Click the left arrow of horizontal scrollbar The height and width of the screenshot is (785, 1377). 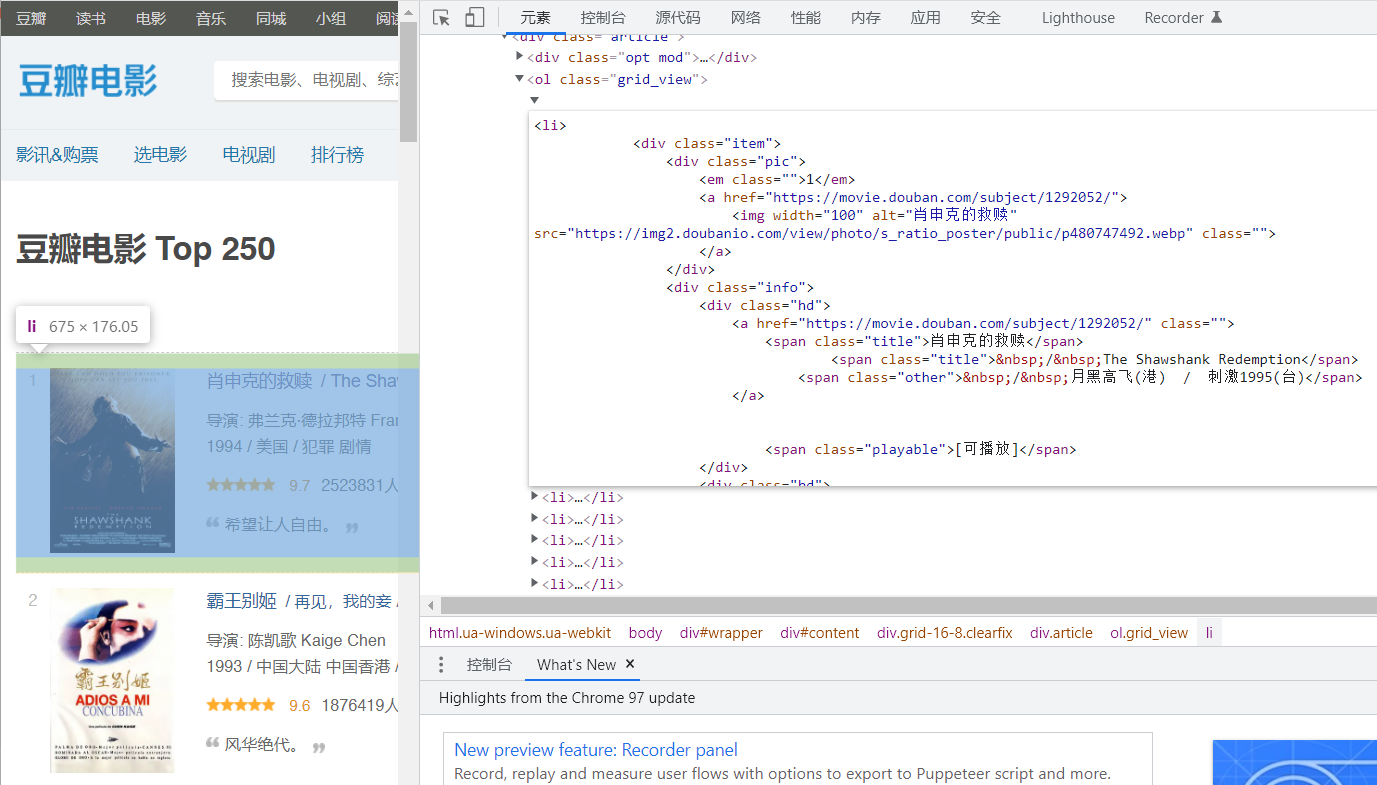point(431,605)
